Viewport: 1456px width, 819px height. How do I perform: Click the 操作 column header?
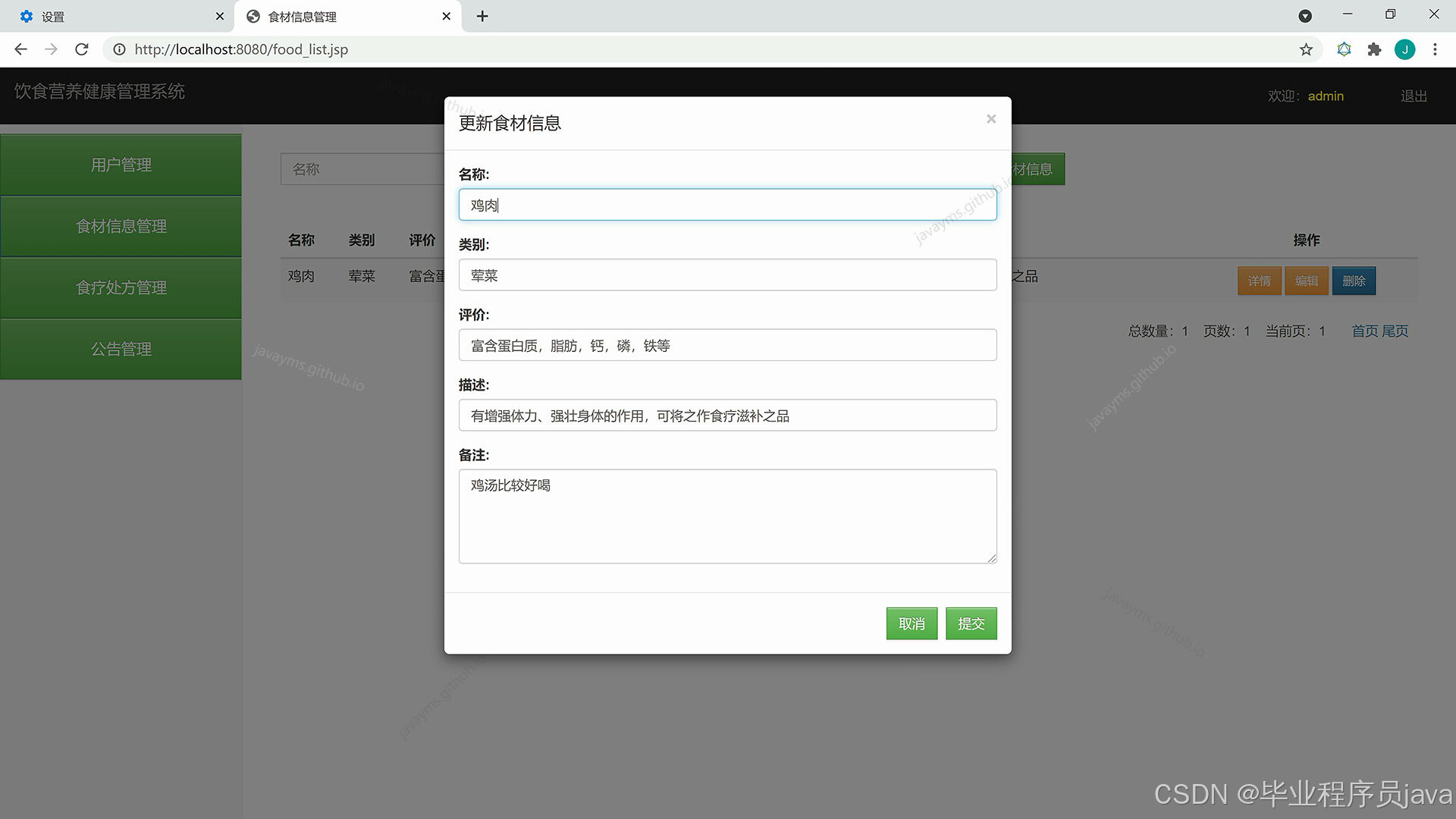[x=1306, y=240]
